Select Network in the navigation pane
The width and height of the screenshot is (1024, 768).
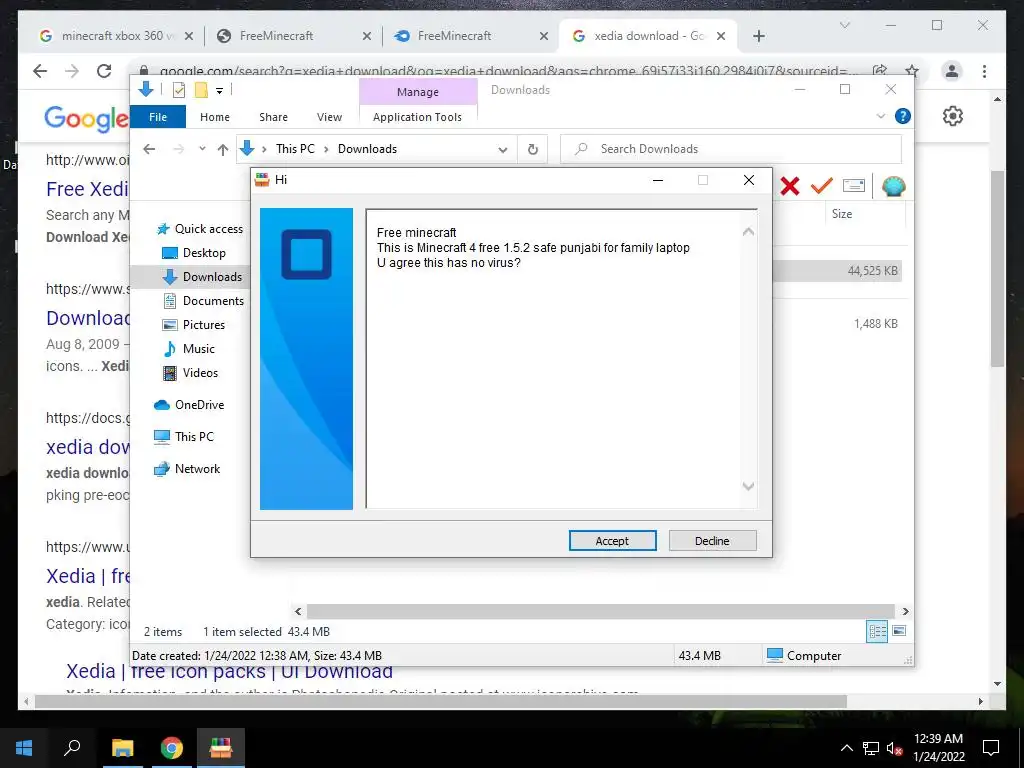pos(197,469)
